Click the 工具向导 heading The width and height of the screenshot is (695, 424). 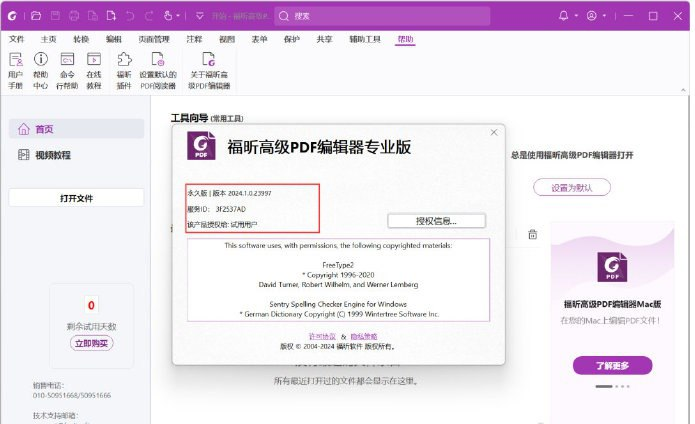(189, 118)
